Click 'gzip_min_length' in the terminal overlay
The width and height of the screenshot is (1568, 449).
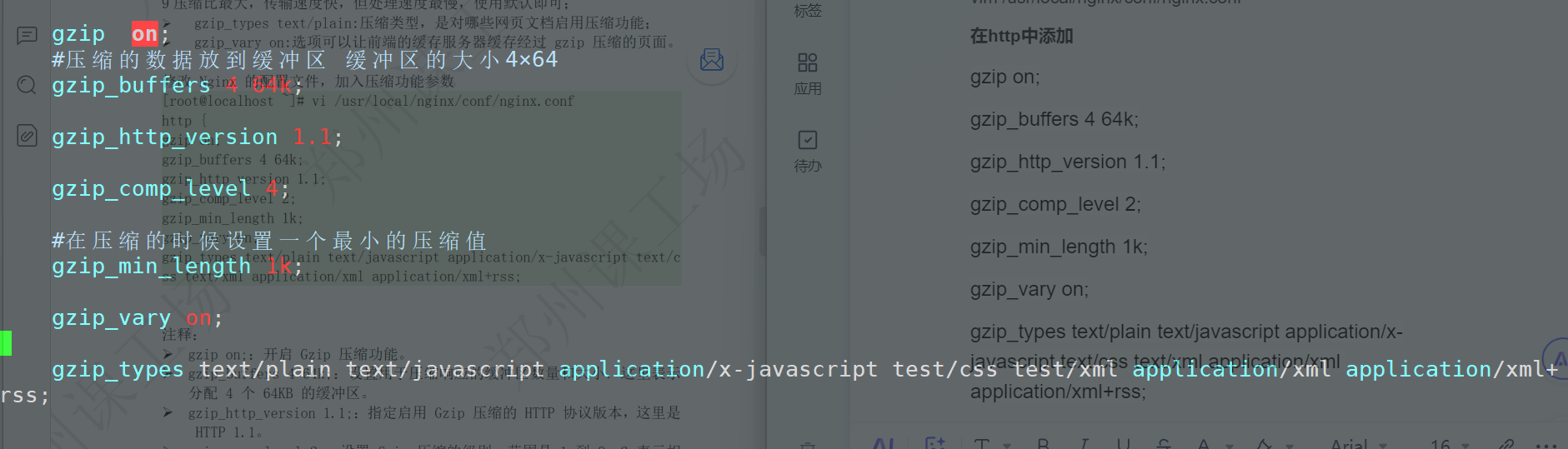[x=151, y=266]
